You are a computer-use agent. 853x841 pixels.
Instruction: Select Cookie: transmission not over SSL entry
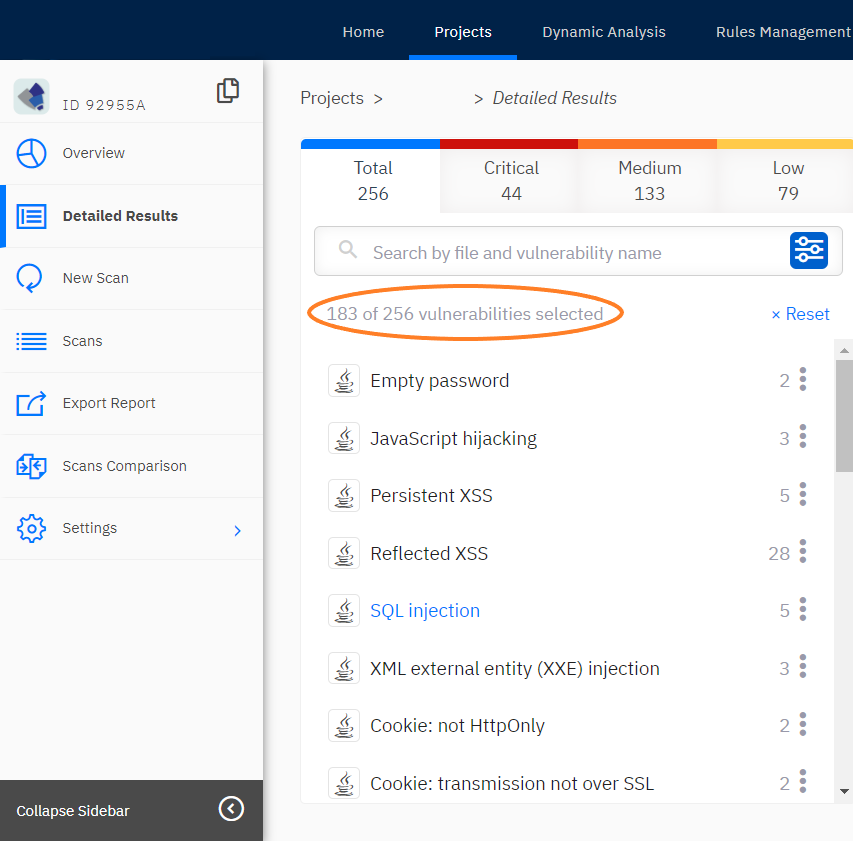coord(512,784)
